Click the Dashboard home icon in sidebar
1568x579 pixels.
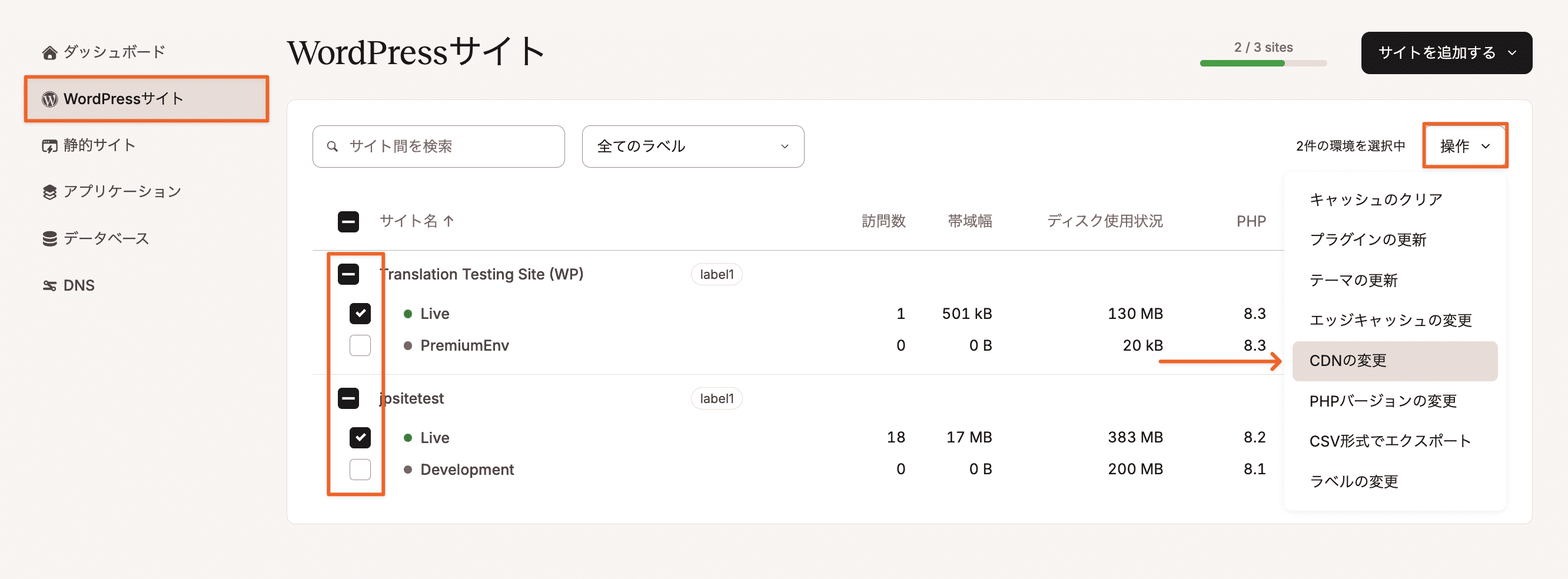coord(49,53)
